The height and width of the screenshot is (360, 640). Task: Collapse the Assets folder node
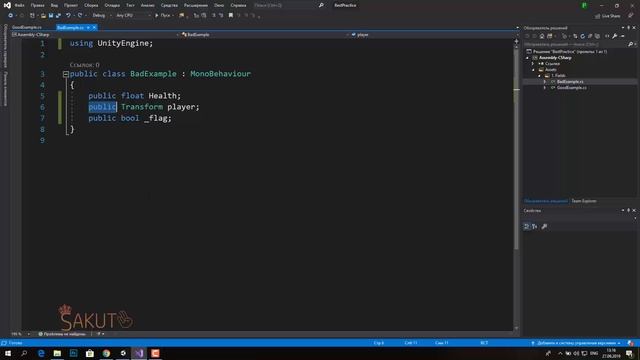[533, 70]
